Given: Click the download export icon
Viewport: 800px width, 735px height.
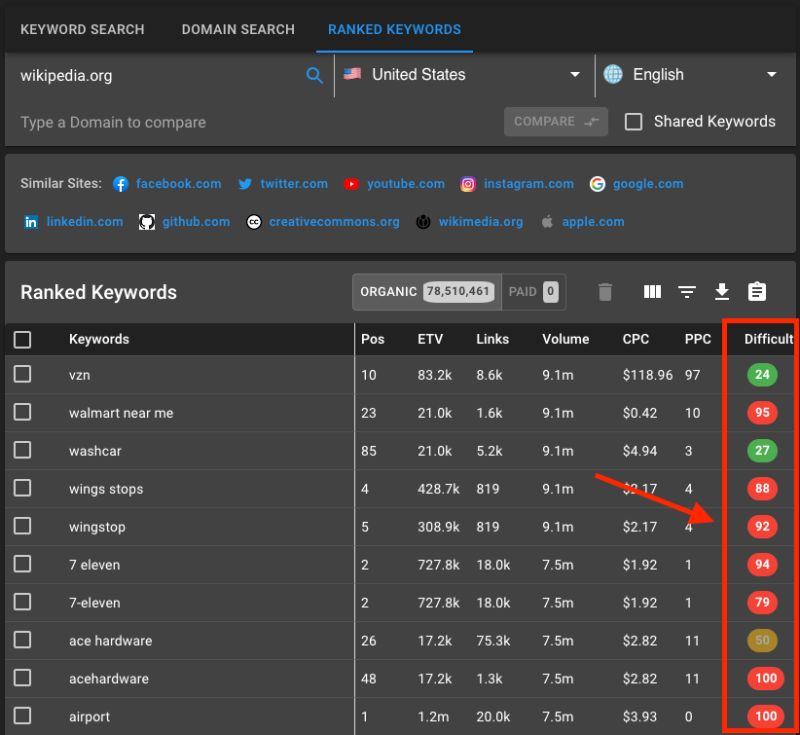Looking at the screenshot, I should 722,292.
